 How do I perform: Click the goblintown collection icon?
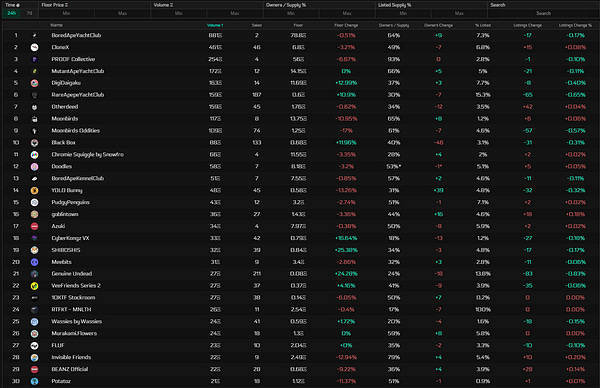coord(34,214)
